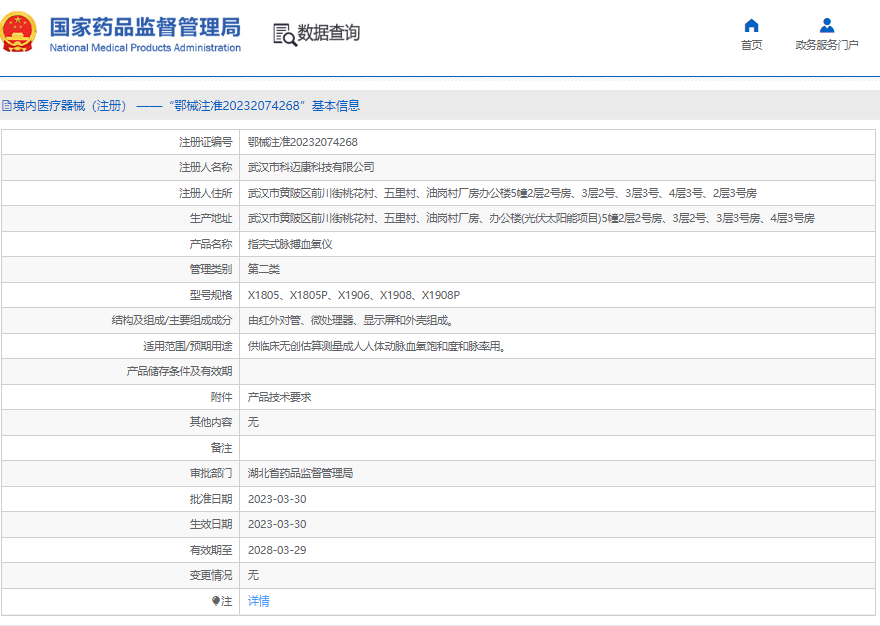Click the 其他内容 value 无
880x626 pixels.
point(253,422)
